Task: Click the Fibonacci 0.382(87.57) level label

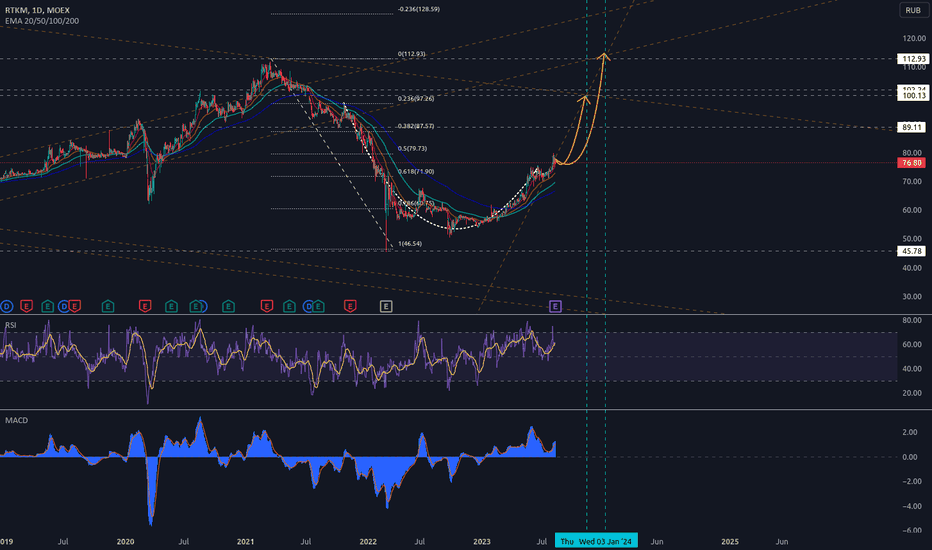Action: 415,127
